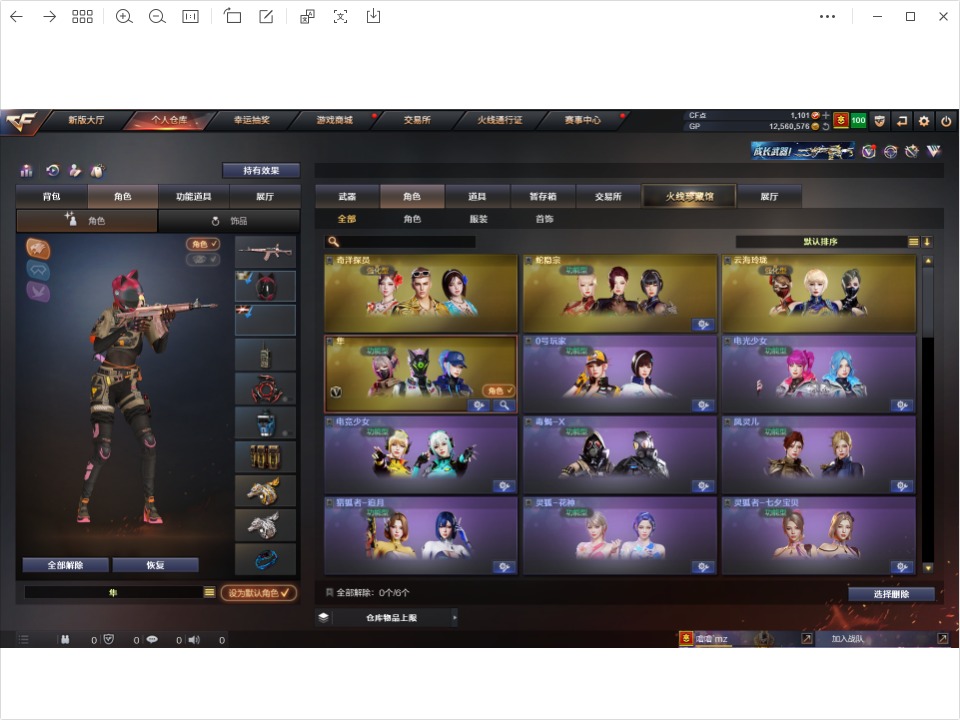Viewport: 960px width, 720px height.
Task: Open chat bubble icon in status bar
Action: 152,639
